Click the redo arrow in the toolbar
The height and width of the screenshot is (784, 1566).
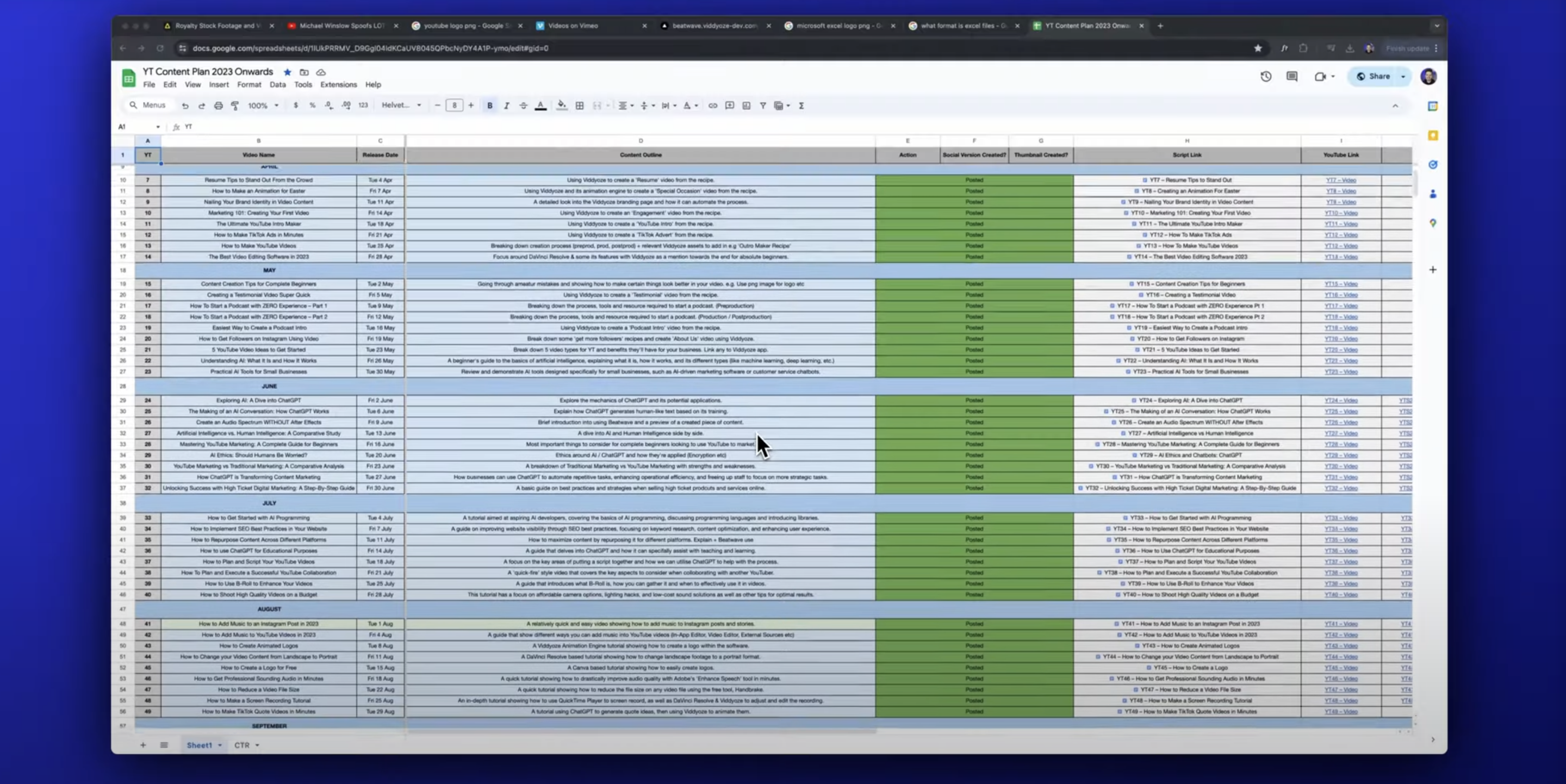201,106
